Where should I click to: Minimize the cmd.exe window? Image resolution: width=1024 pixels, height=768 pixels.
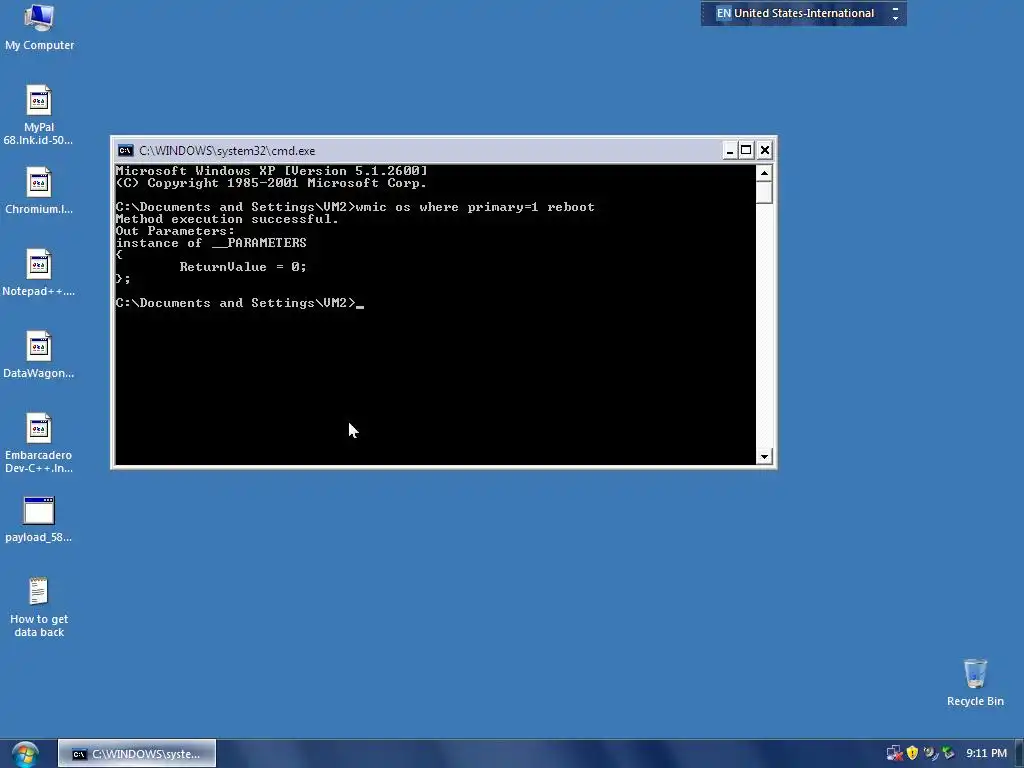(x=729, y=151)
